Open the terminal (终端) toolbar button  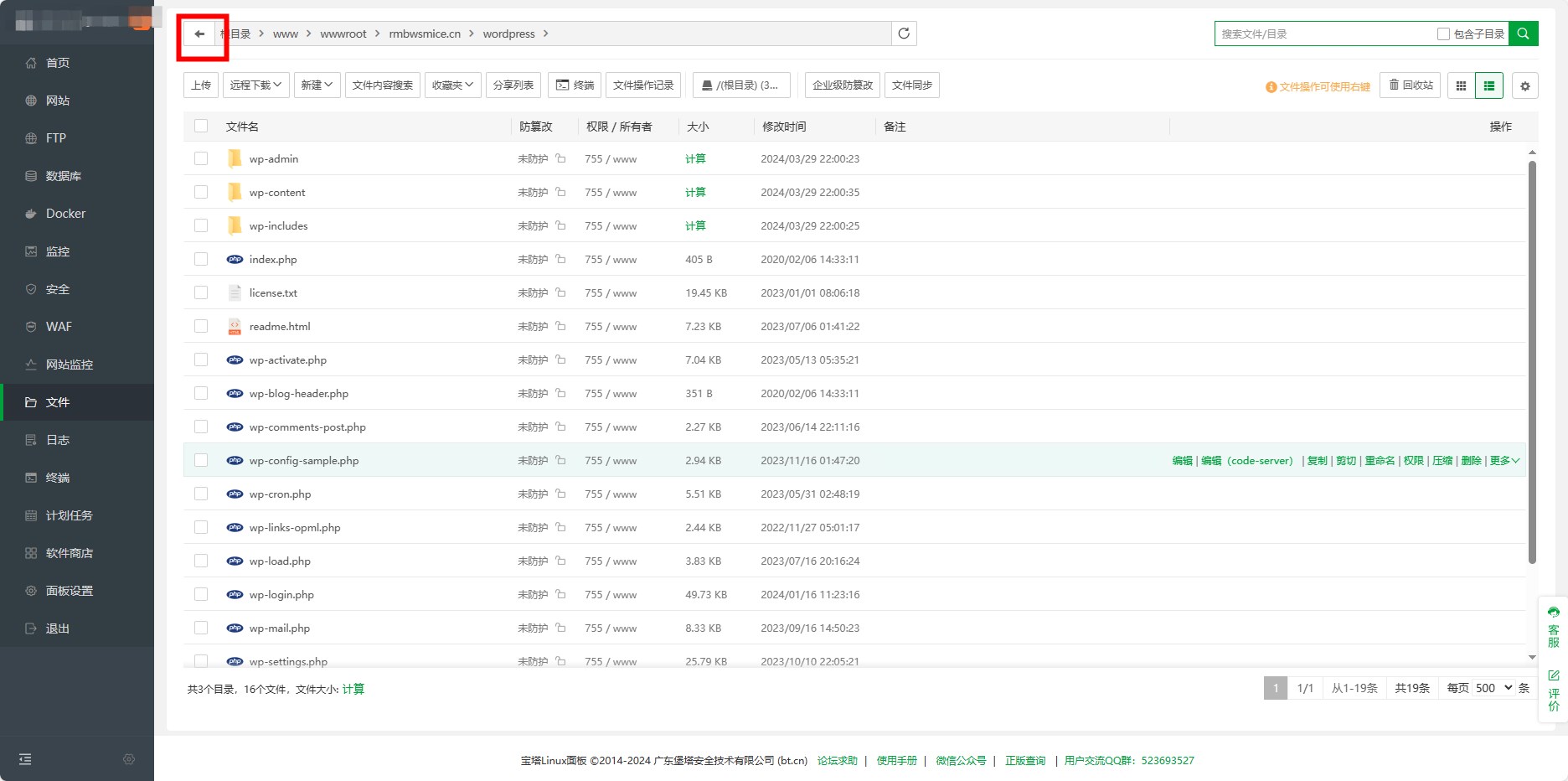(575, 85)
